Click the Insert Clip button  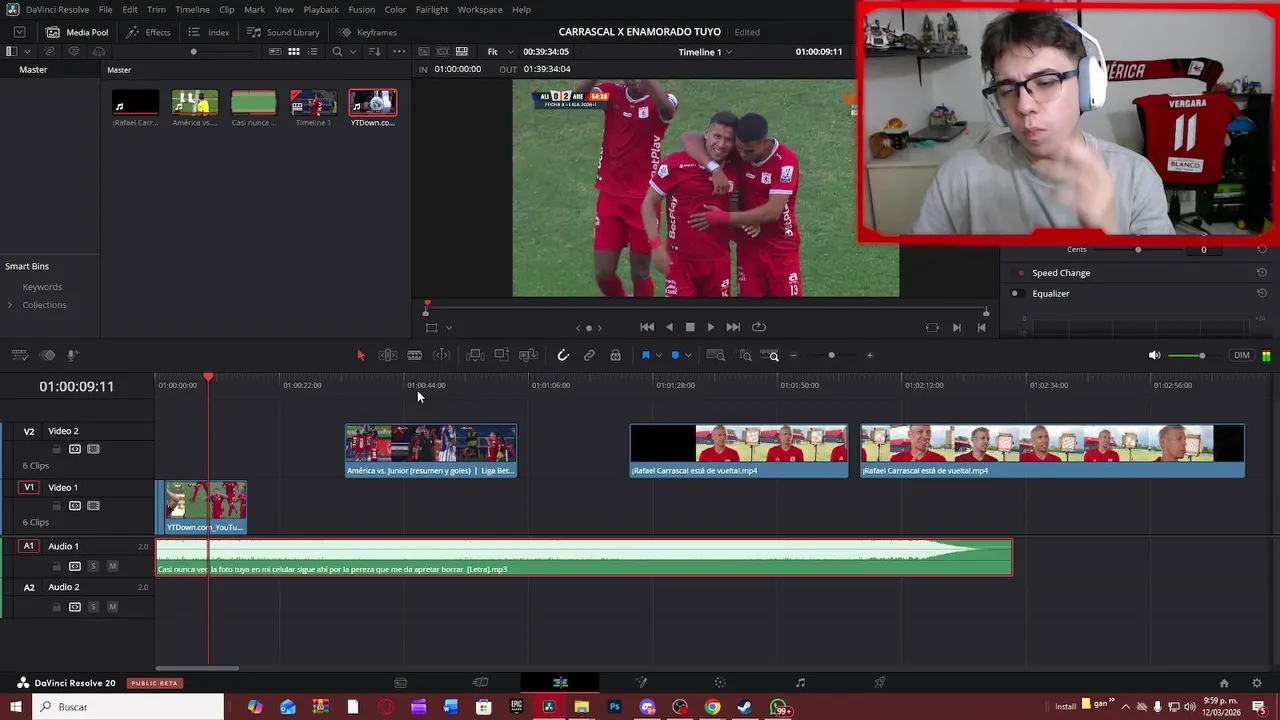pos(475,355)
